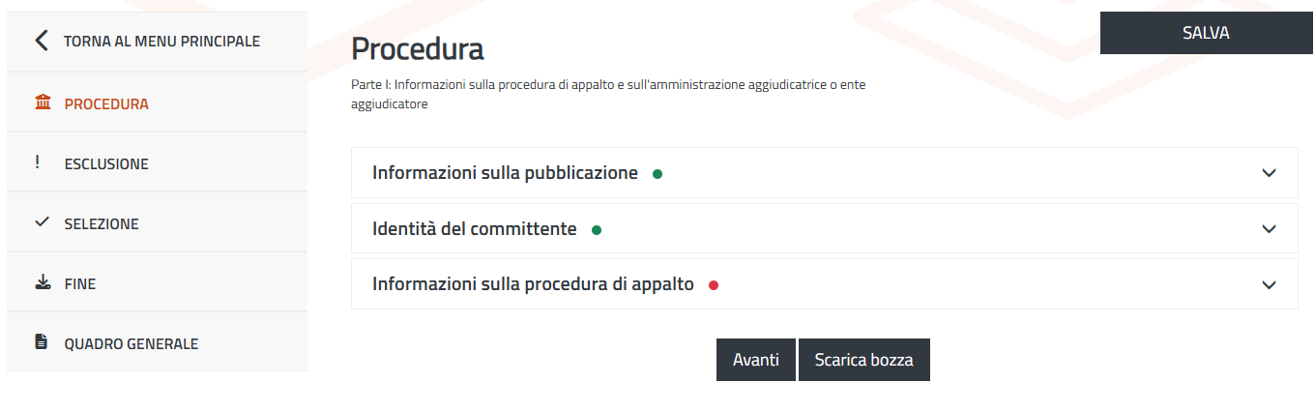
Task: Expand Informazioni sulla procedura di appalto chevron
Action: pos(1269,285)
